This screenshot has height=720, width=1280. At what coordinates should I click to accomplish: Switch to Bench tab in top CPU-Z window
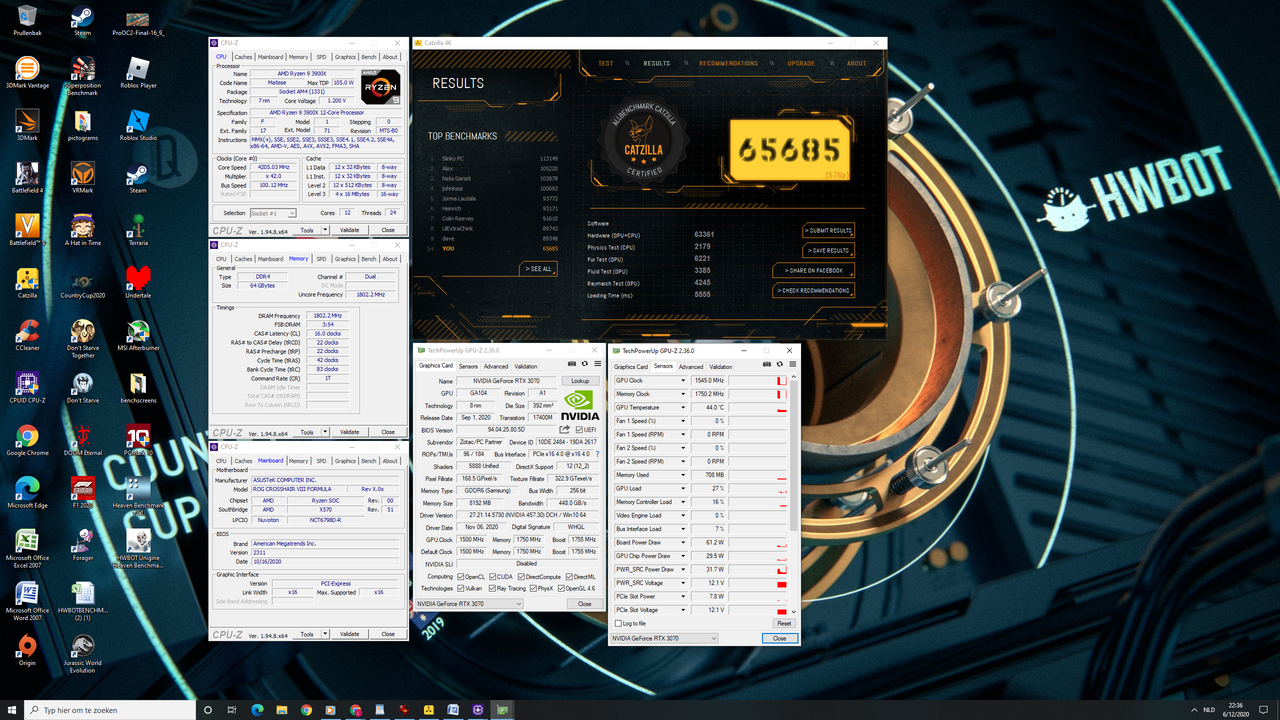(x=369, y=57)
